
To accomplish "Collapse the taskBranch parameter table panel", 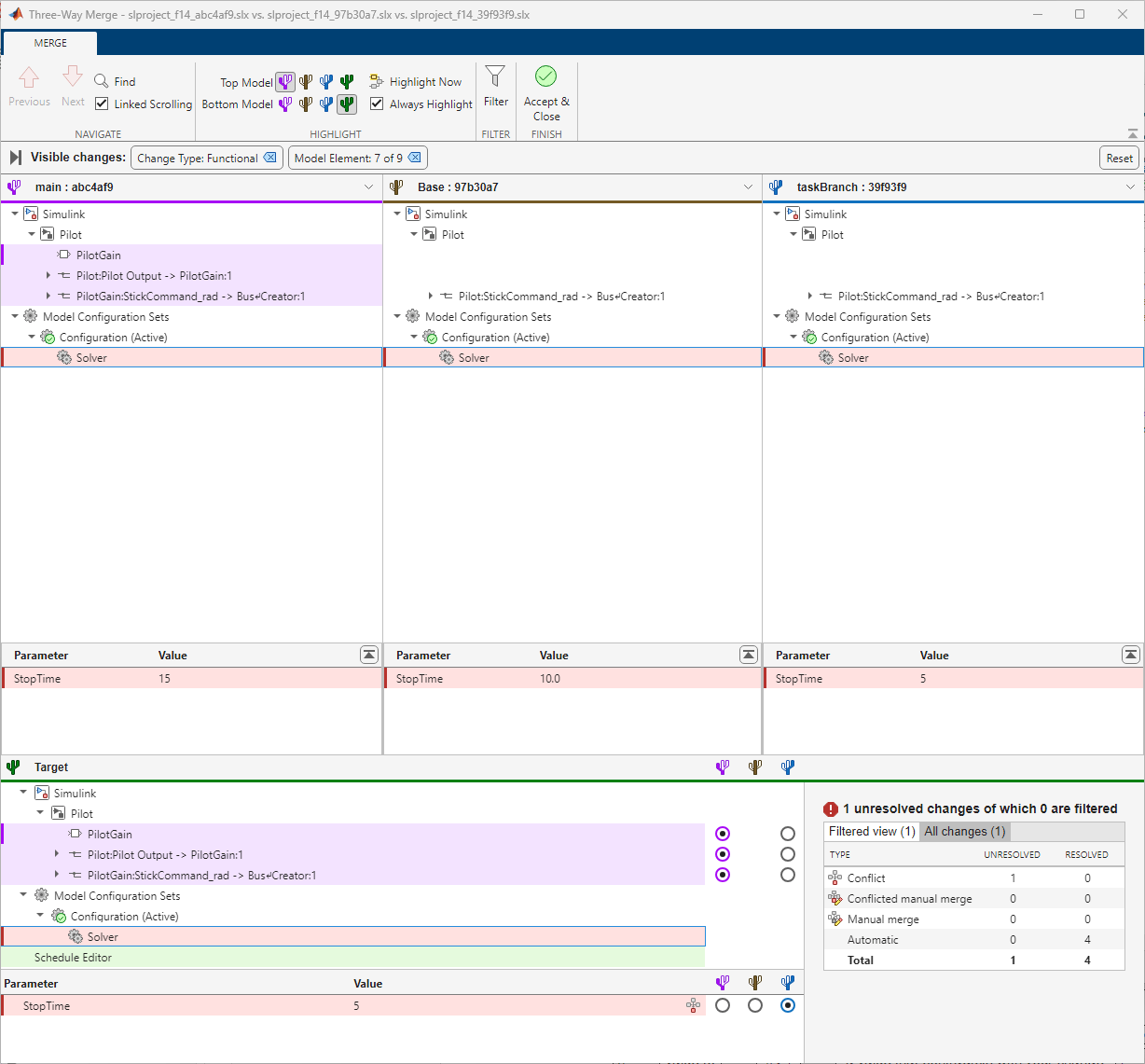I will pyautogui.click(x=1131, y=656).
